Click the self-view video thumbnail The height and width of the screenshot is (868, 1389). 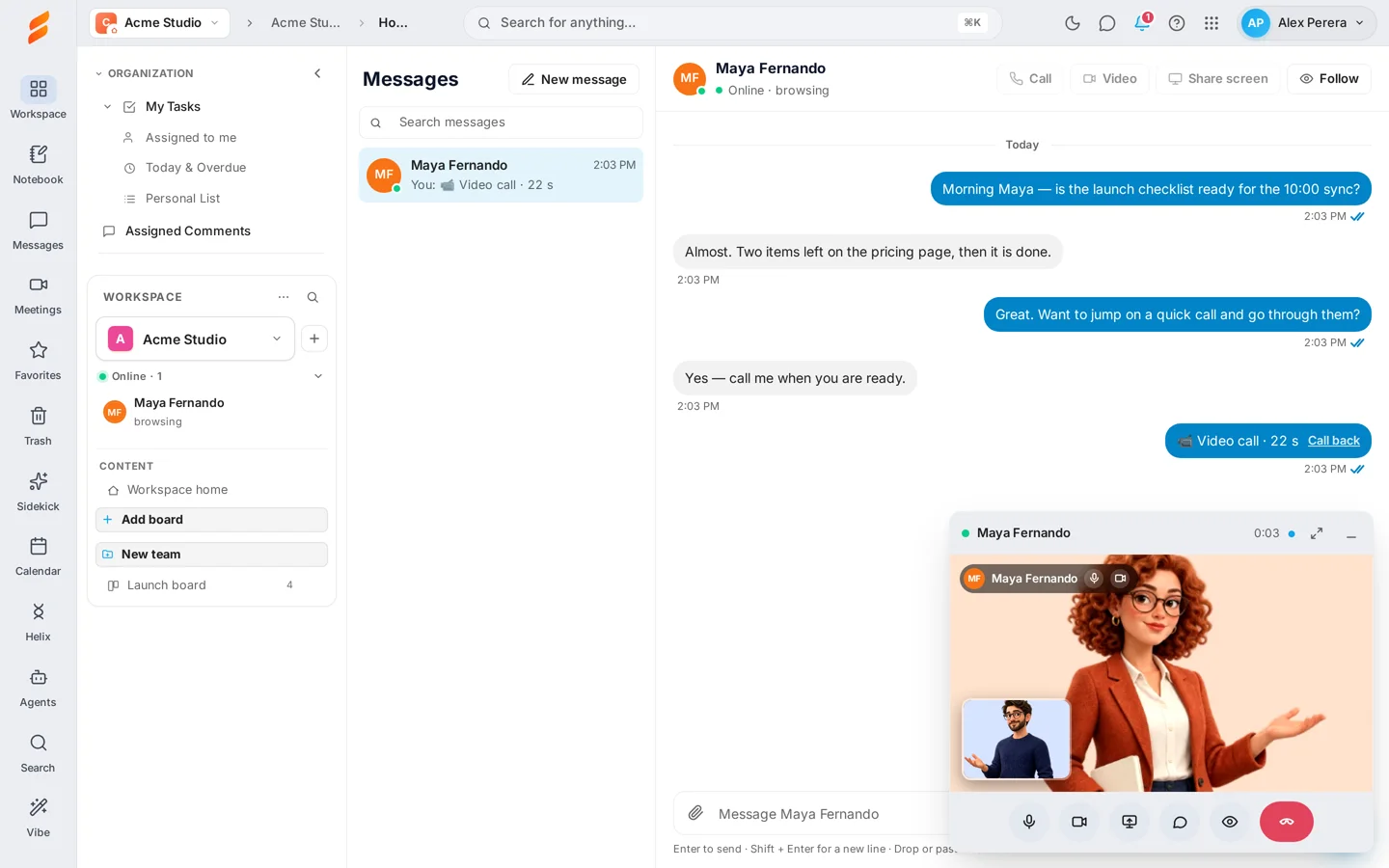pos(1017,739)
